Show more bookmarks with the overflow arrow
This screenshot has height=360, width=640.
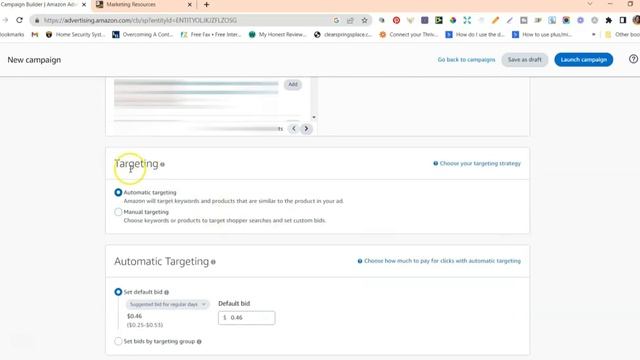pos(593,35)
